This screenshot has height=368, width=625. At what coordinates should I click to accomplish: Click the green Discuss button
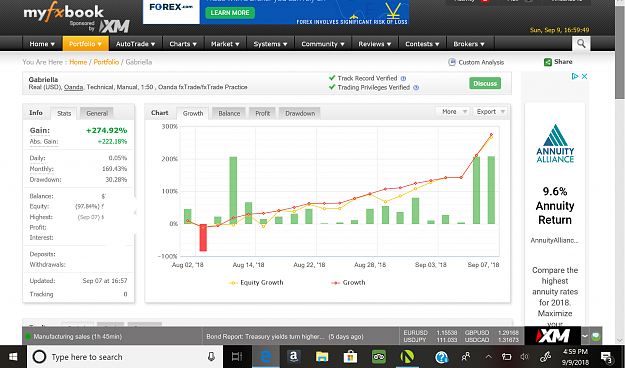[x=485, y=83]
